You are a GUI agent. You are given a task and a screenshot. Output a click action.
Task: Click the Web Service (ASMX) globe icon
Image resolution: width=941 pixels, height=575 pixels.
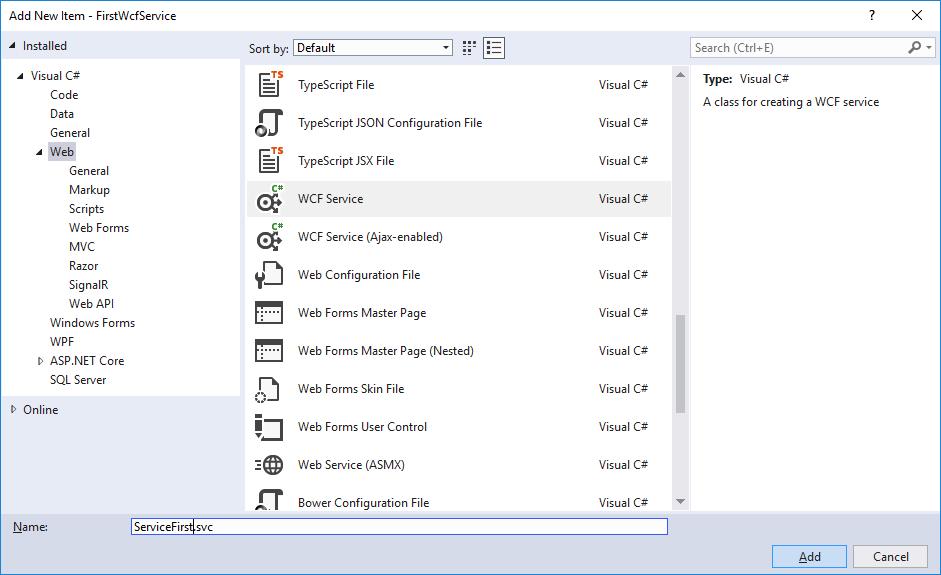click(269, 465)
